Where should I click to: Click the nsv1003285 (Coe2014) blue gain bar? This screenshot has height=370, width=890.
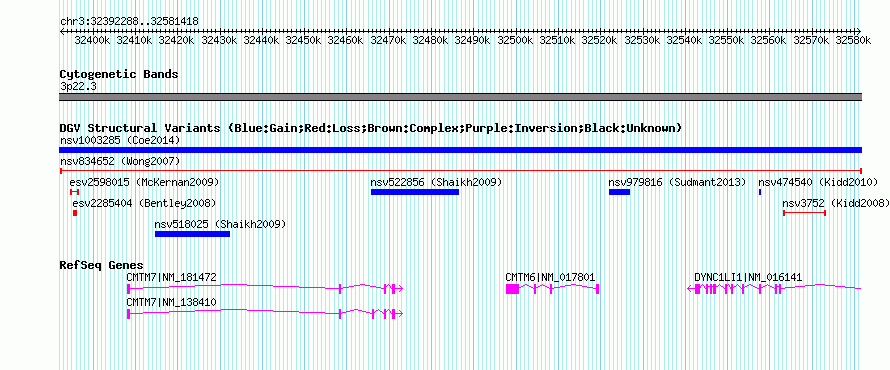(x=460, y=150)
